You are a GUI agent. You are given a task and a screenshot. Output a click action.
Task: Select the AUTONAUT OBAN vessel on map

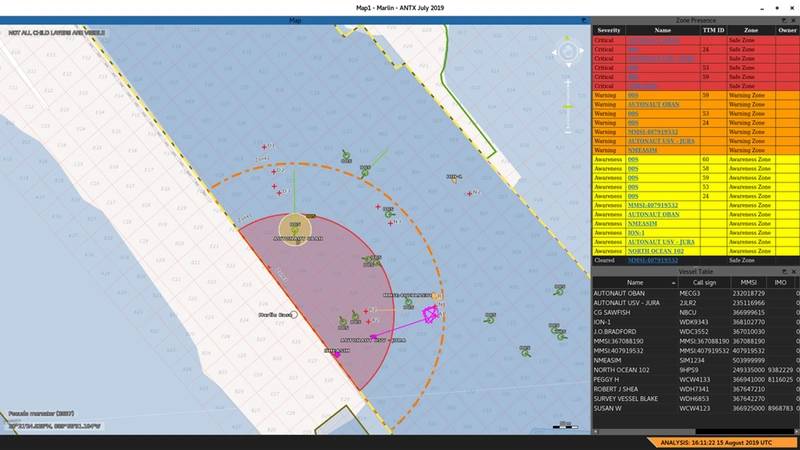295,231
